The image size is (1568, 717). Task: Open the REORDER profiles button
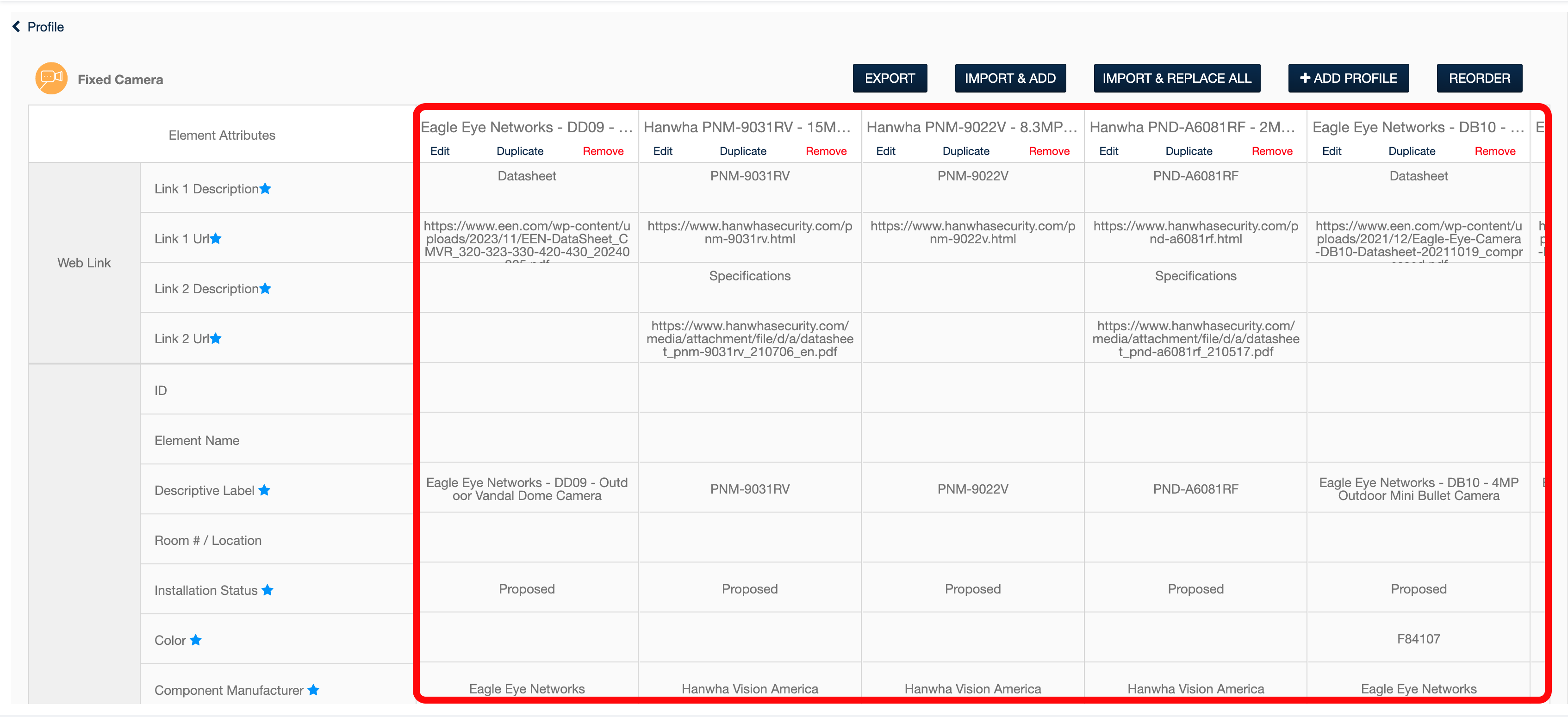1479,78
